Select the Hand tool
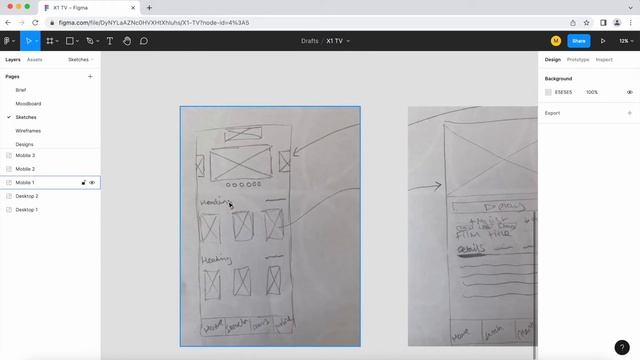 (127, 41)
